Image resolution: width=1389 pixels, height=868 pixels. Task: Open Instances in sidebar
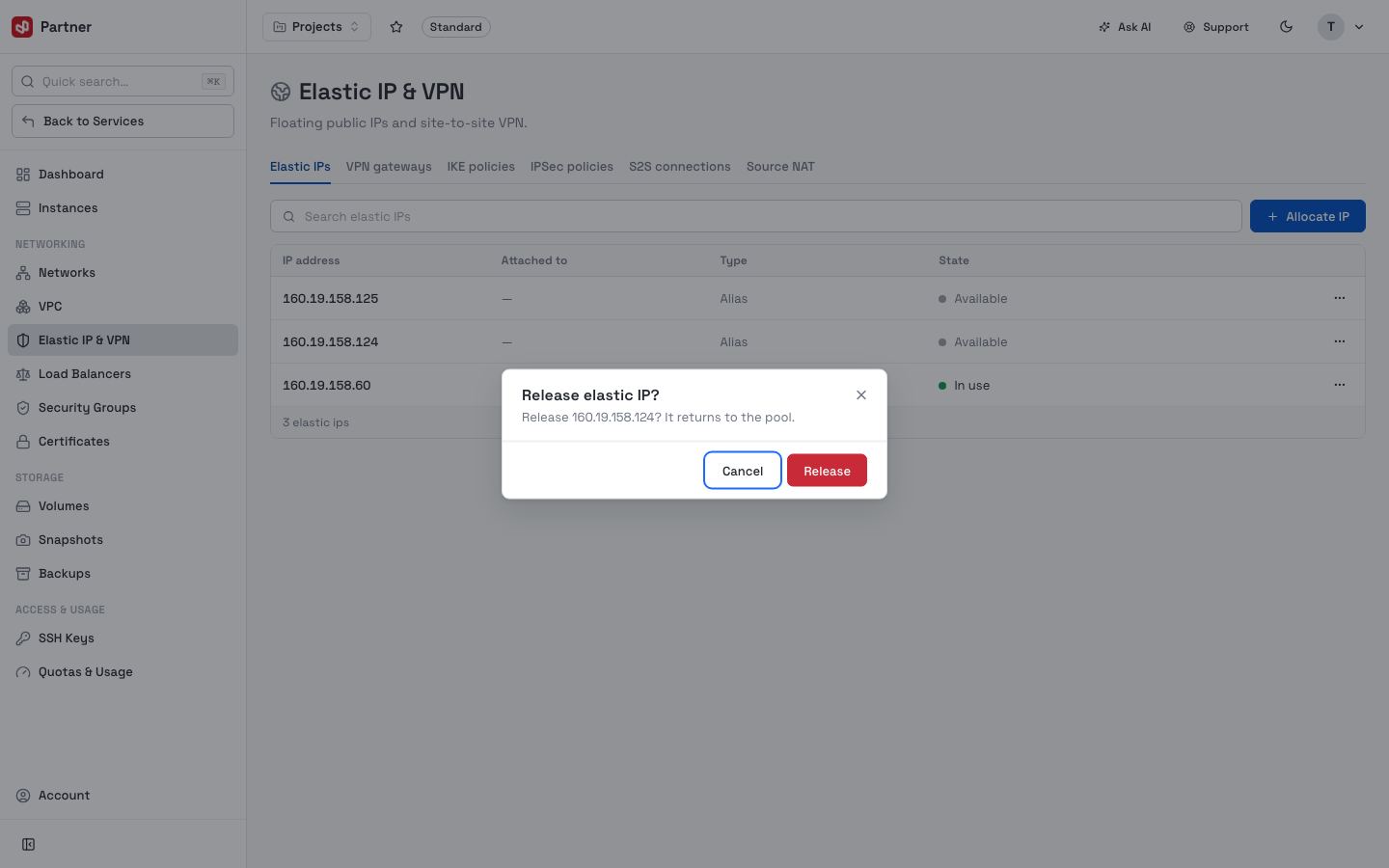tap(123, 208)
